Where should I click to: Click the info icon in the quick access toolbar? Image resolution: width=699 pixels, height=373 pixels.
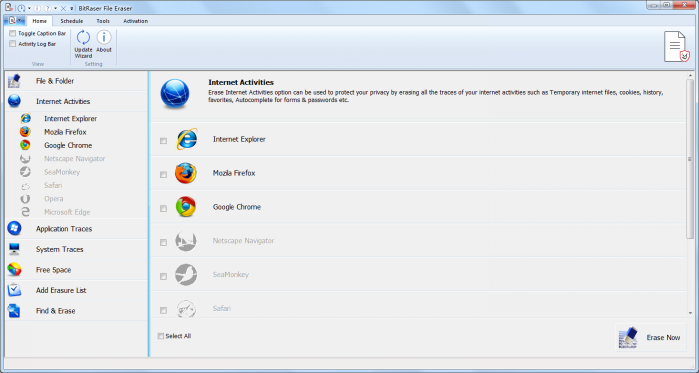click(37, 8)
